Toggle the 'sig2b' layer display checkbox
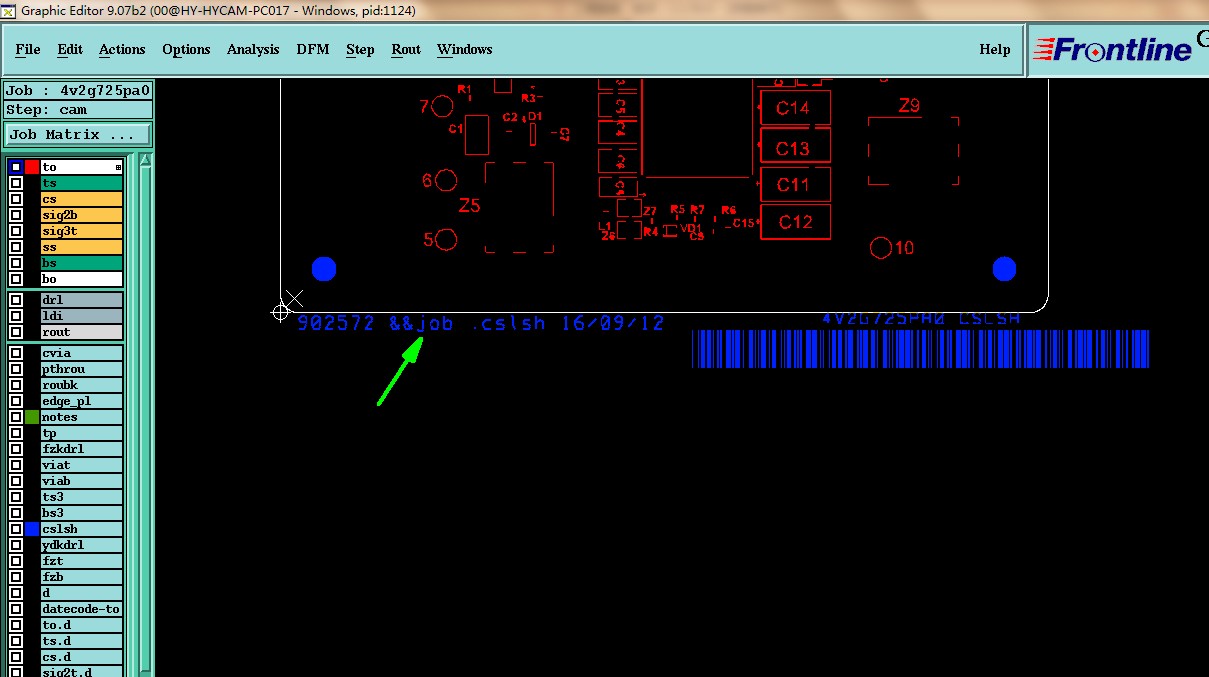Screen dimensions: 1209x677 click(16, 215)
